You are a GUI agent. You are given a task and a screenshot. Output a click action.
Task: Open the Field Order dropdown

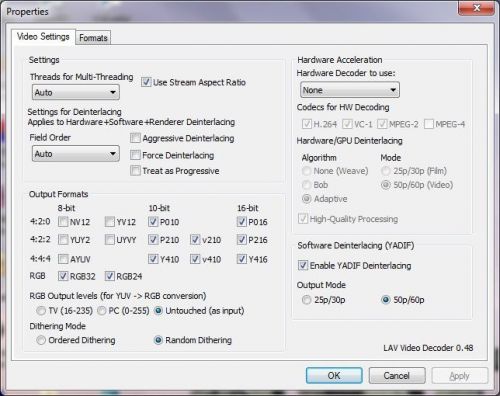[x=76, y=154]
